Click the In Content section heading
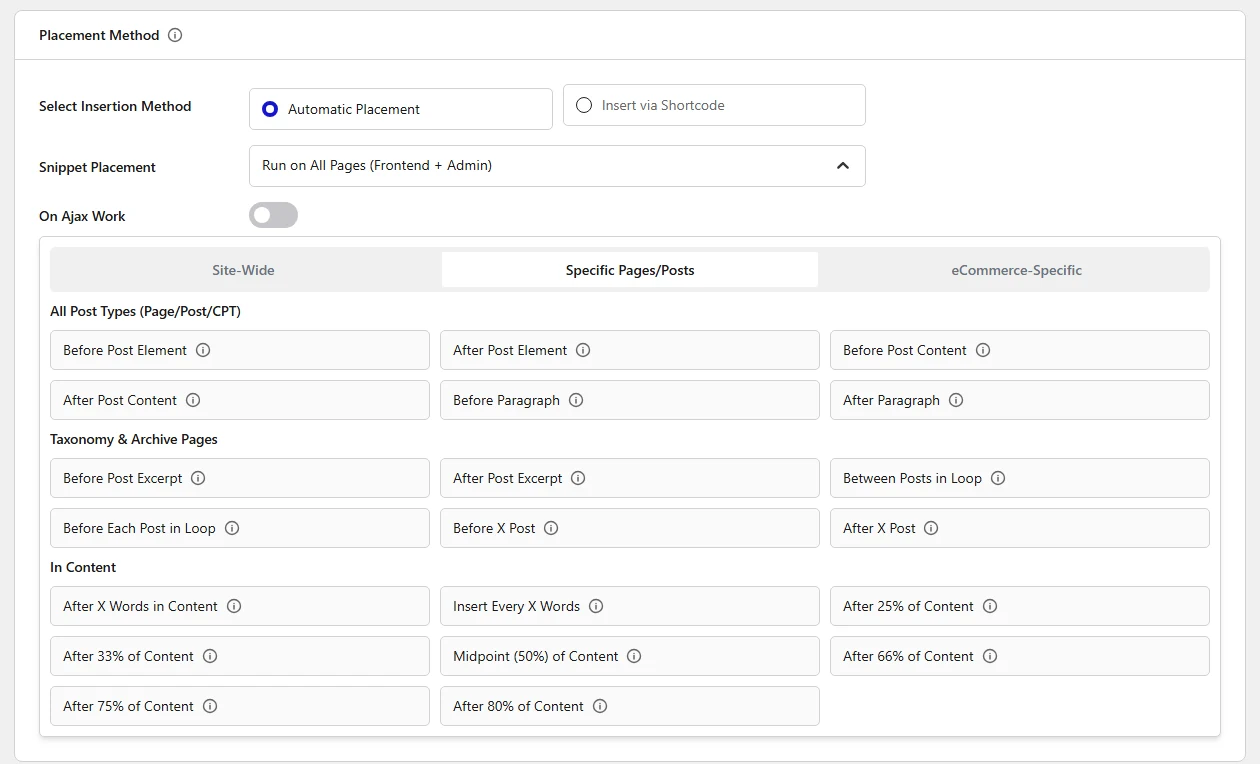 [83, 567]
